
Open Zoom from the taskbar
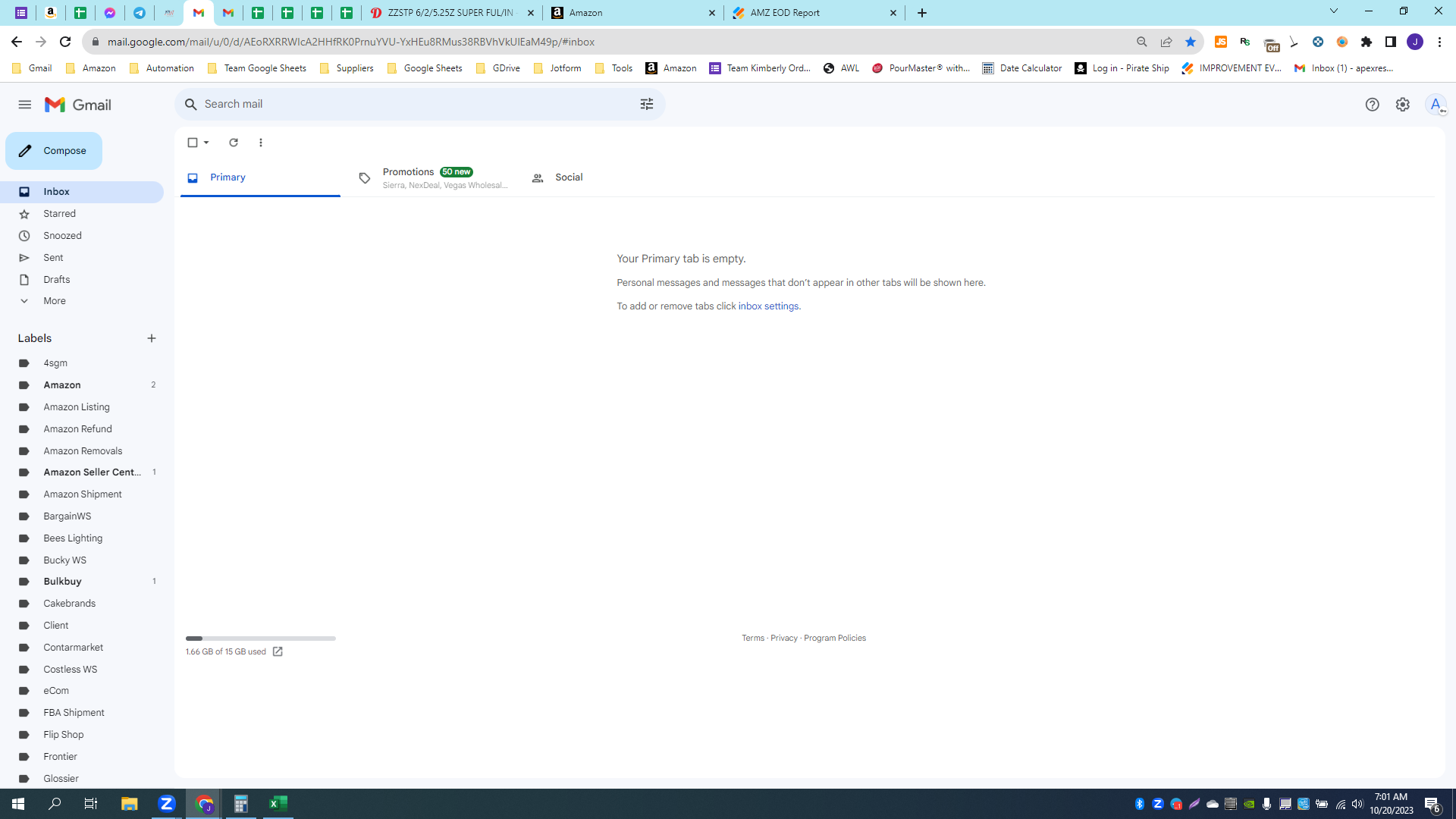167,804
